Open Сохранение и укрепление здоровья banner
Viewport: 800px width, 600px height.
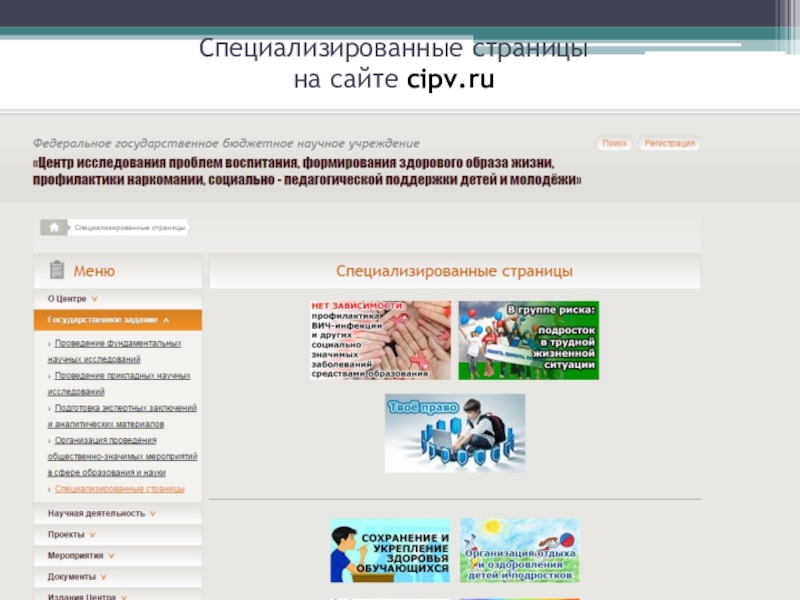(x=390, y=551)
